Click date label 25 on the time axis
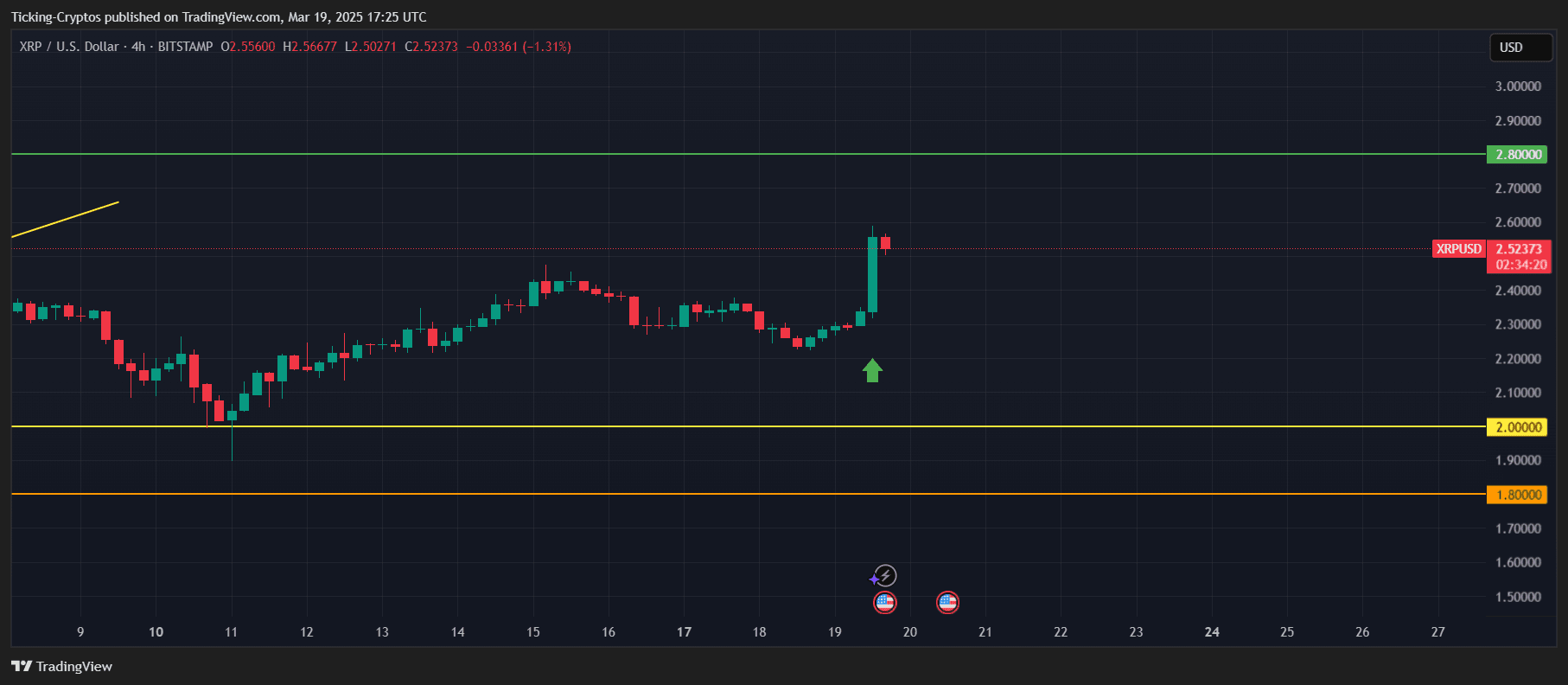Screen dimensions: 1568x685 tap(1287, 632)
